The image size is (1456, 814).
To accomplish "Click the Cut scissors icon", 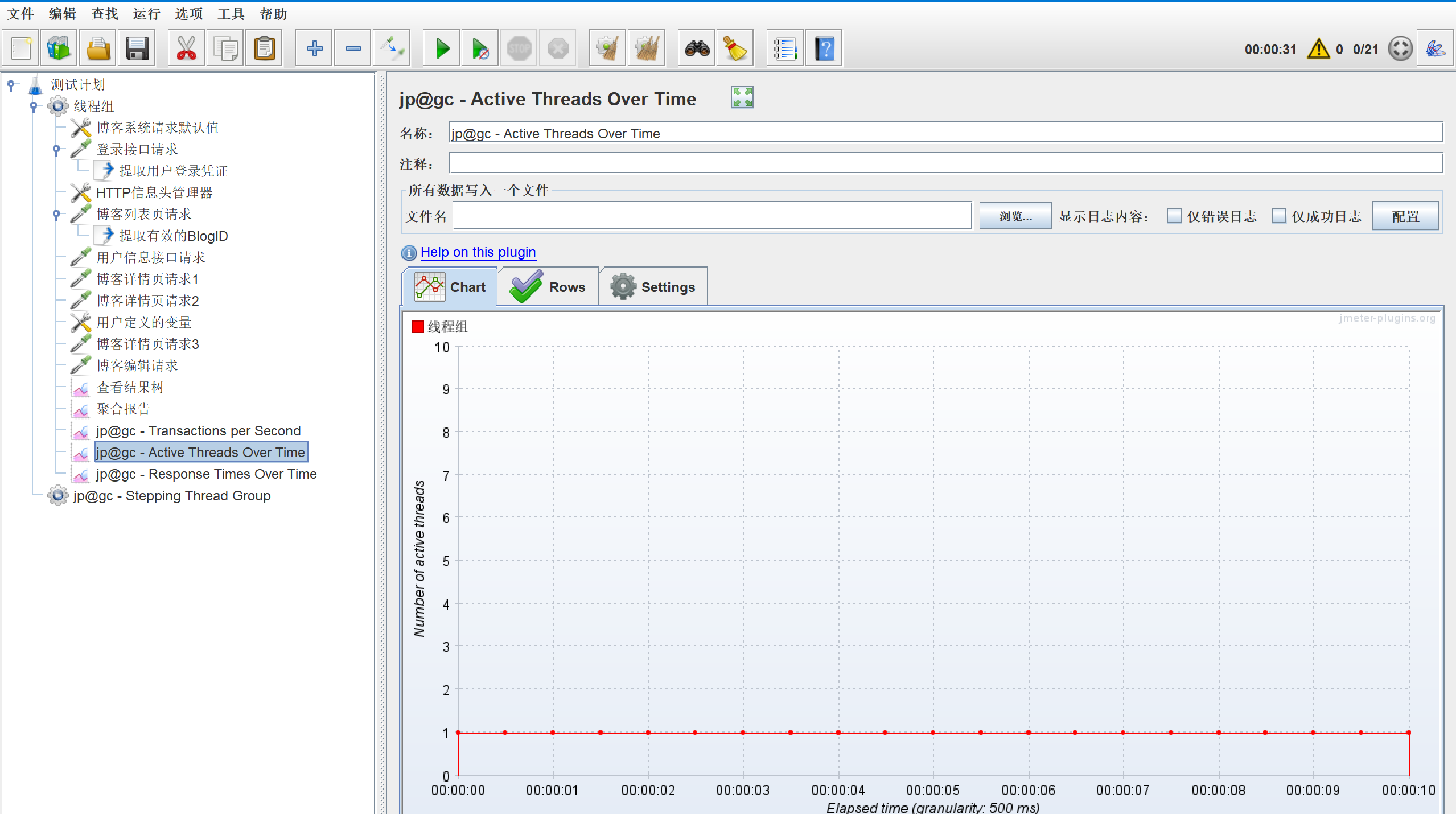I will tap(186, 48).
